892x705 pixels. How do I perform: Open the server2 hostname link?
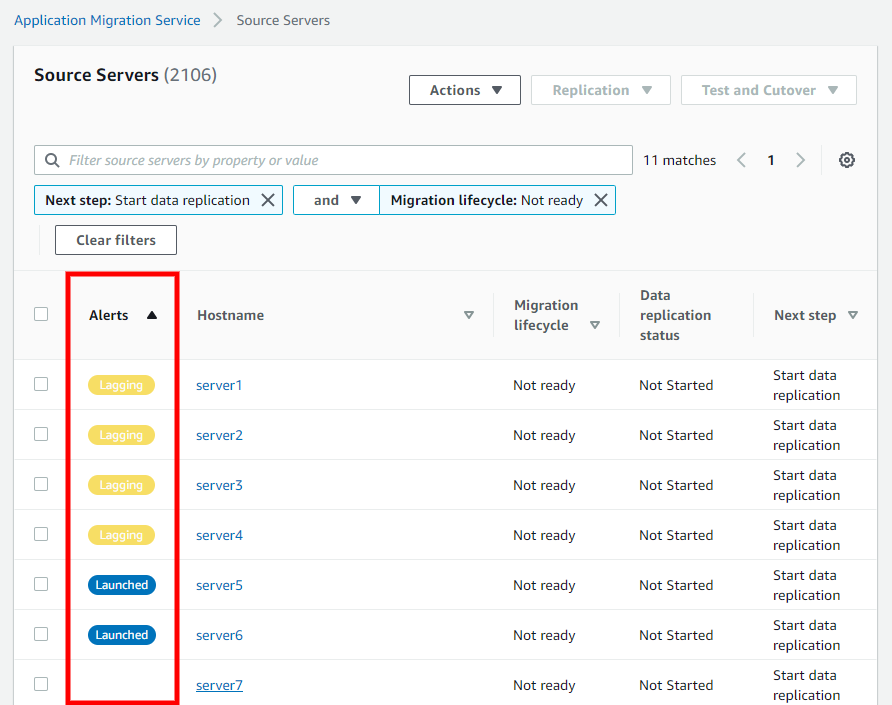pos(220,435)
